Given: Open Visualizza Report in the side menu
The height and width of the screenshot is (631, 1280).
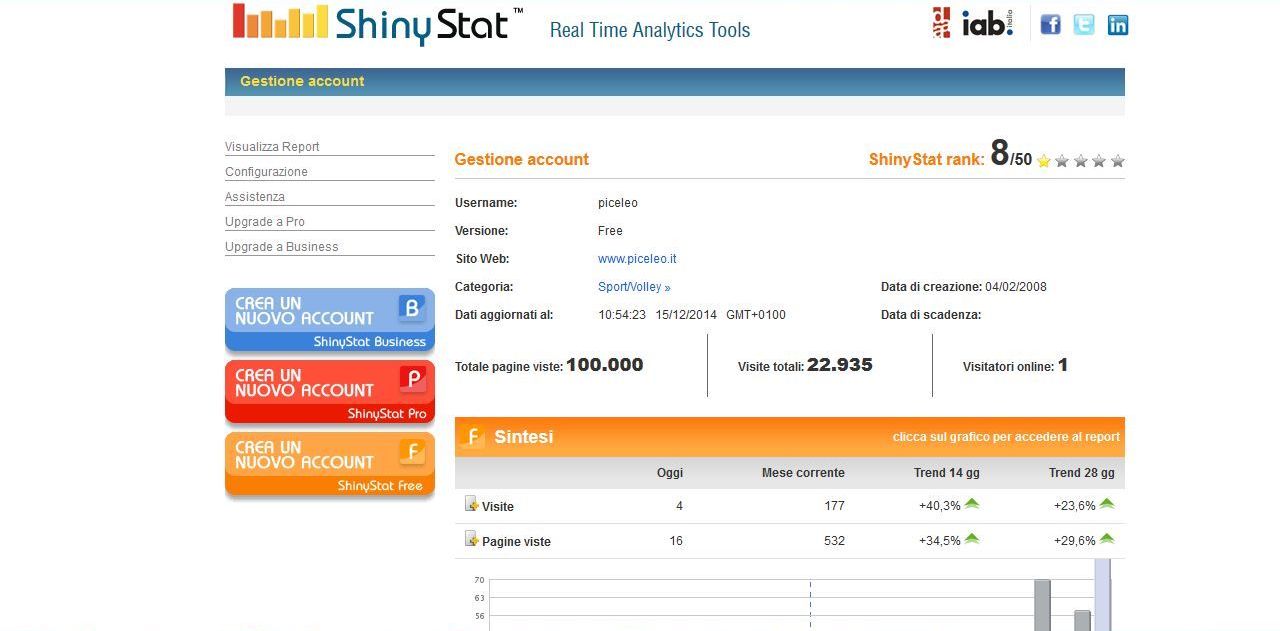Looking at the screenshot, I should 272,146.
